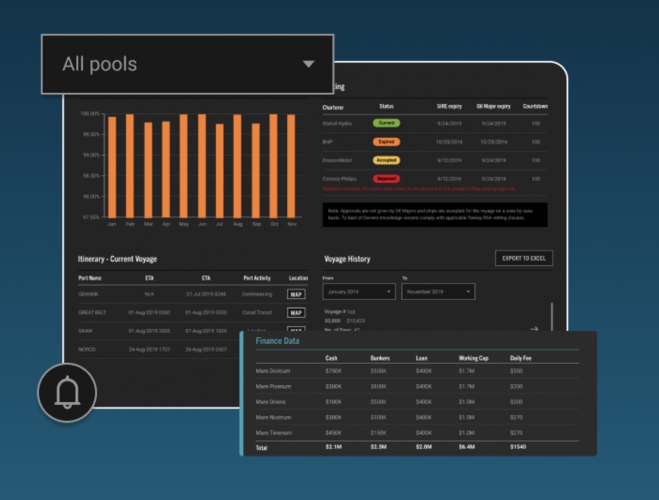Click the Nov bar in the chart

291,166
